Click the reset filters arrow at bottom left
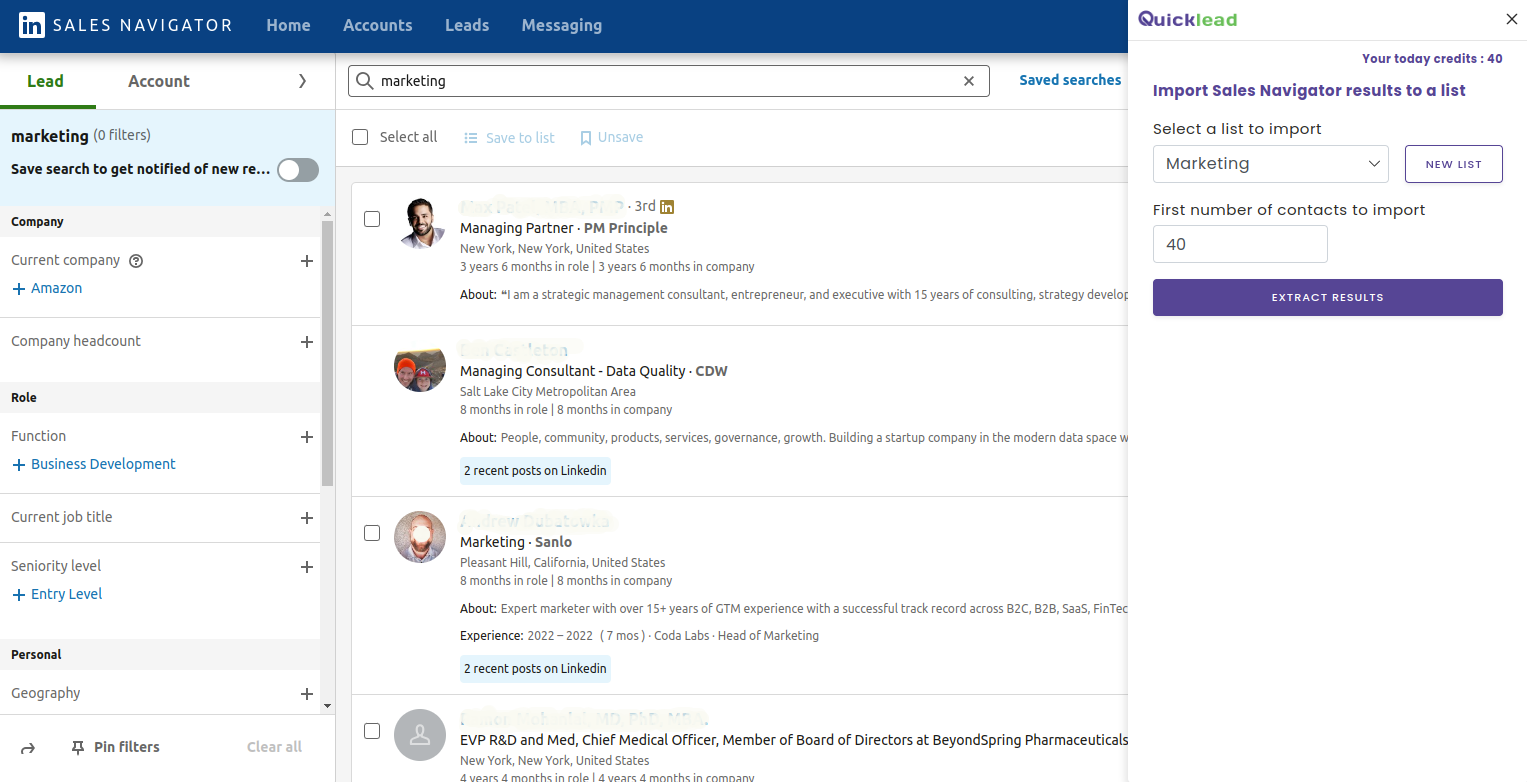The width and height of the screenshot is (1527, 782). pos(27,747)
